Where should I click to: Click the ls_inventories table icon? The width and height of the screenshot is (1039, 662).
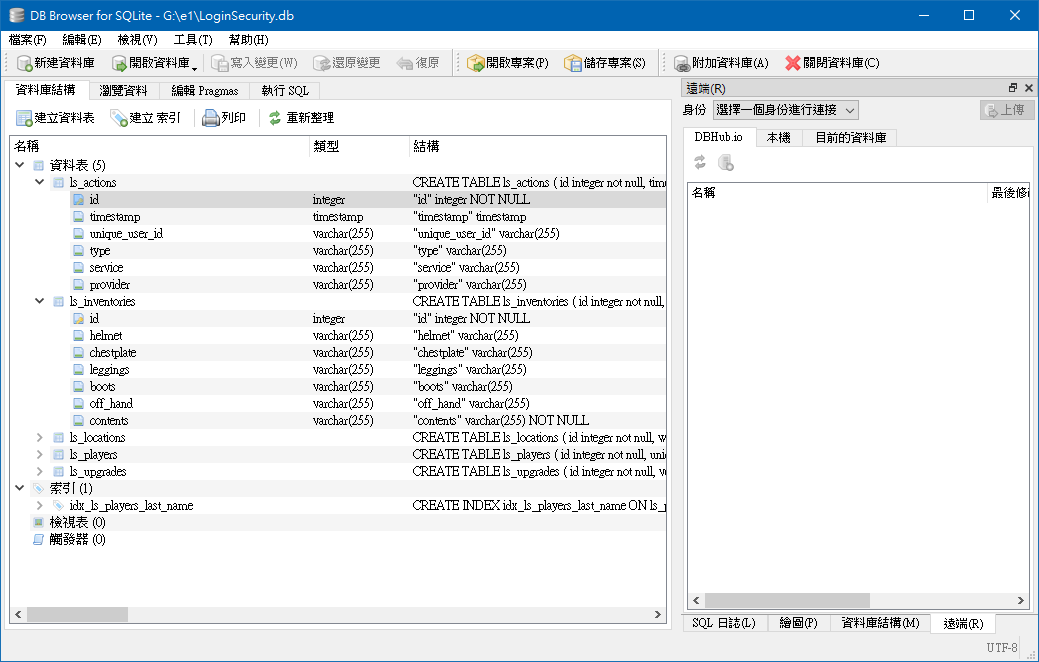pos(58,302)
